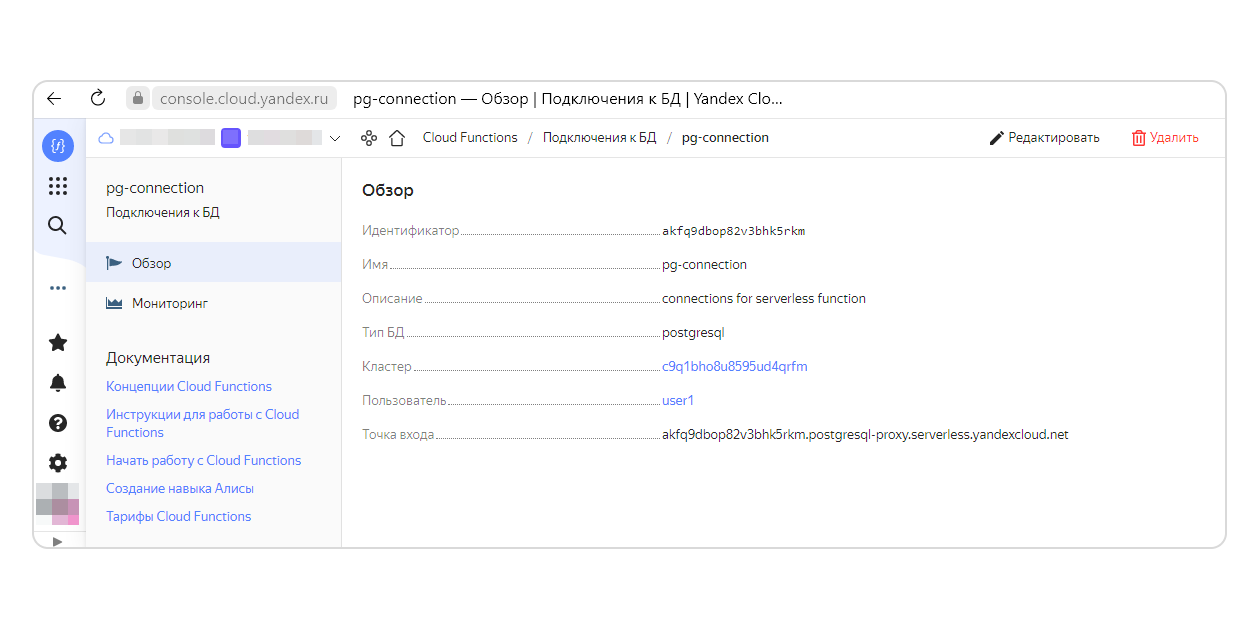
Task: Click the cloud icon in header
Action: click(x=106, y=138)
